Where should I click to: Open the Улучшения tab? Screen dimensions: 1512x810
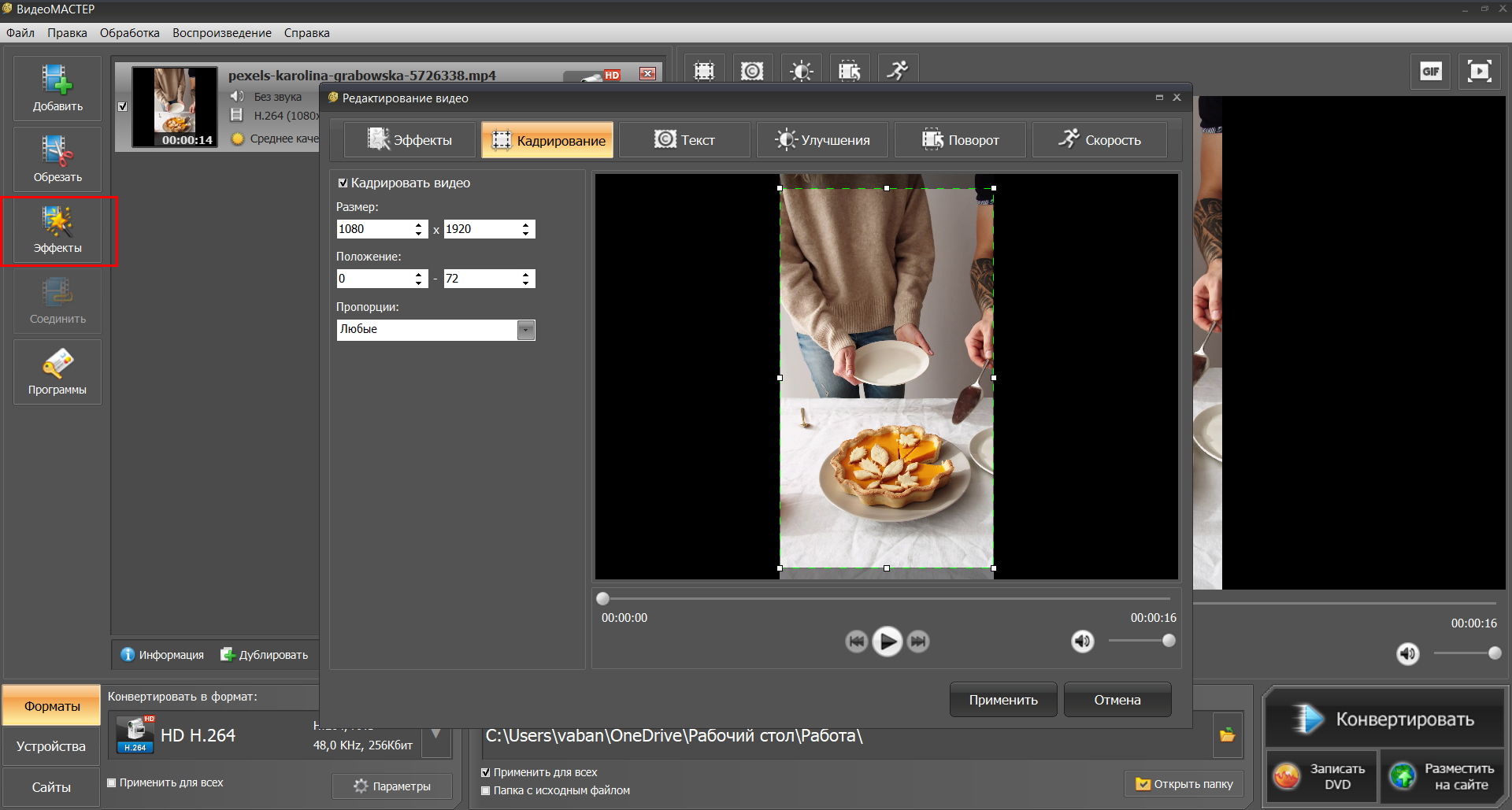[x=822, y=140]
